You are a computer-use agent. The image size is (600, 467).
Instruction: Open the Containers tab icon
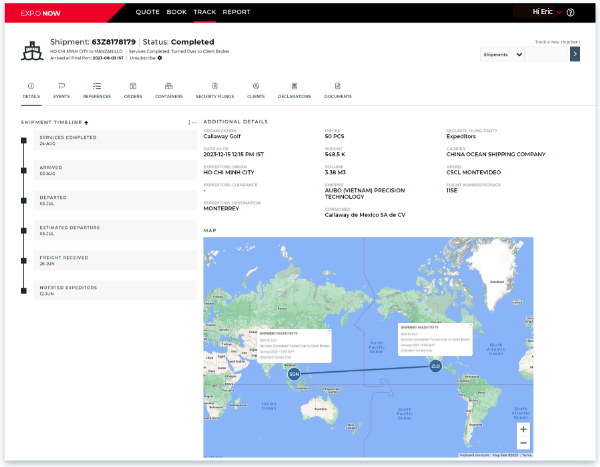[167, 86]
